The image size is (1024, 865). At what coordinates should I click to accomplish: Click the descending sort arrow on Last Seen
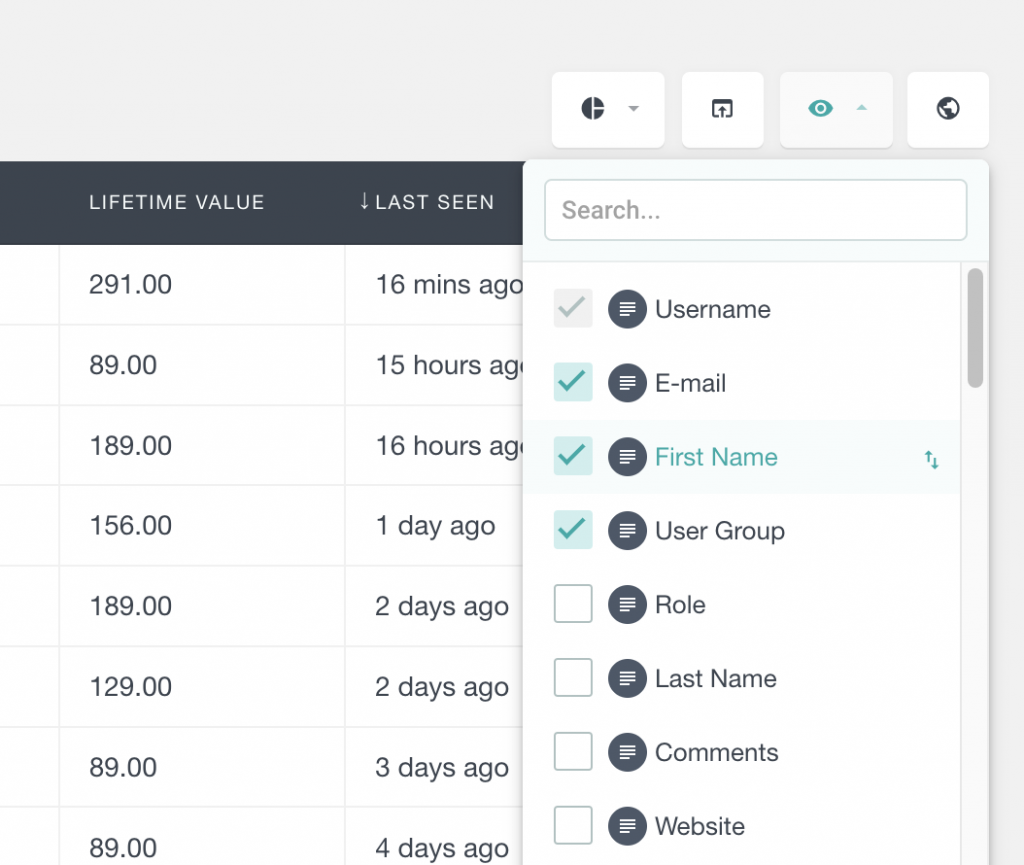point(365,201)
